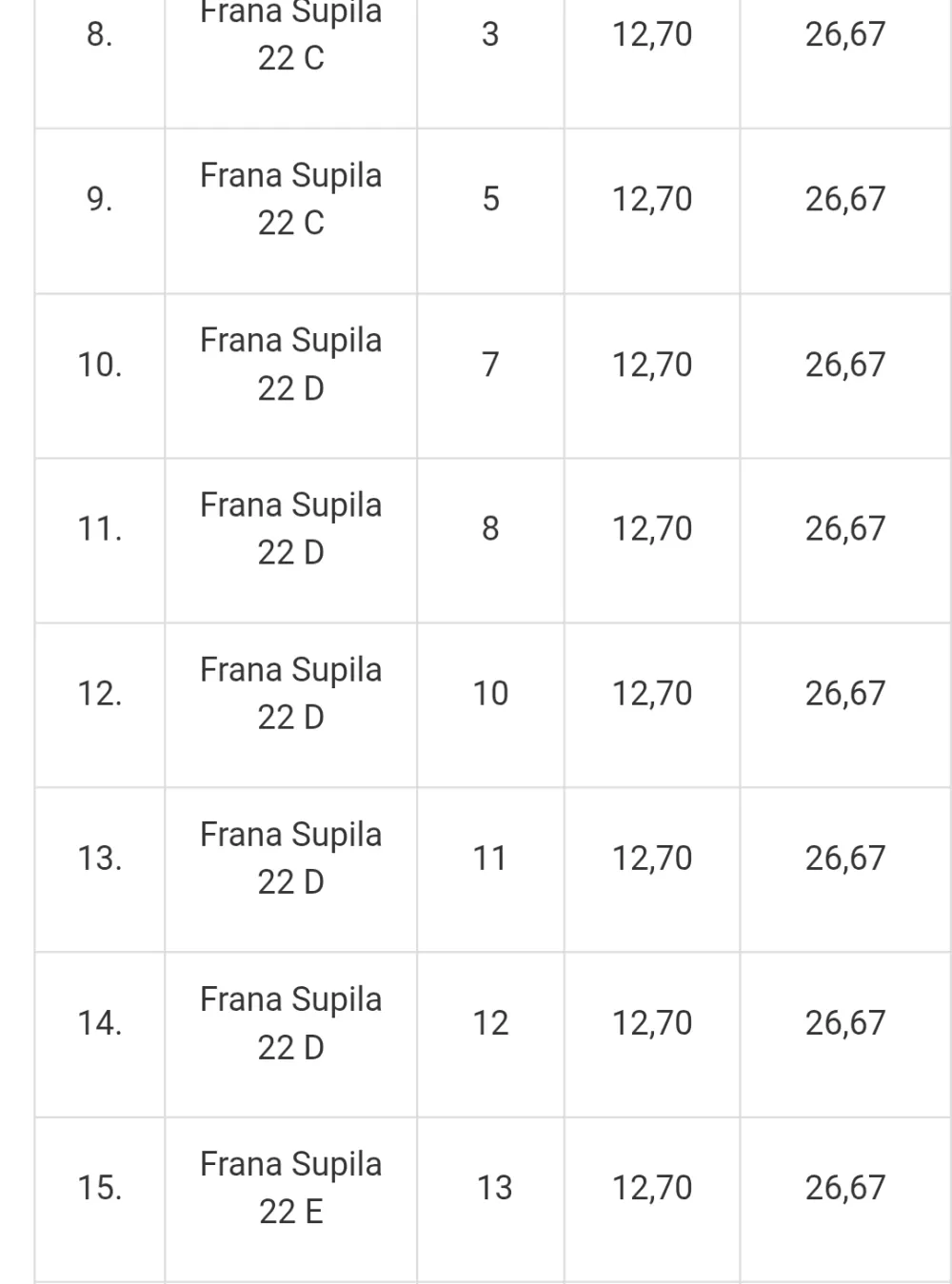Tap the value 13 in row 15
Screen dimensions: 952x1284
pos(494,1188)
